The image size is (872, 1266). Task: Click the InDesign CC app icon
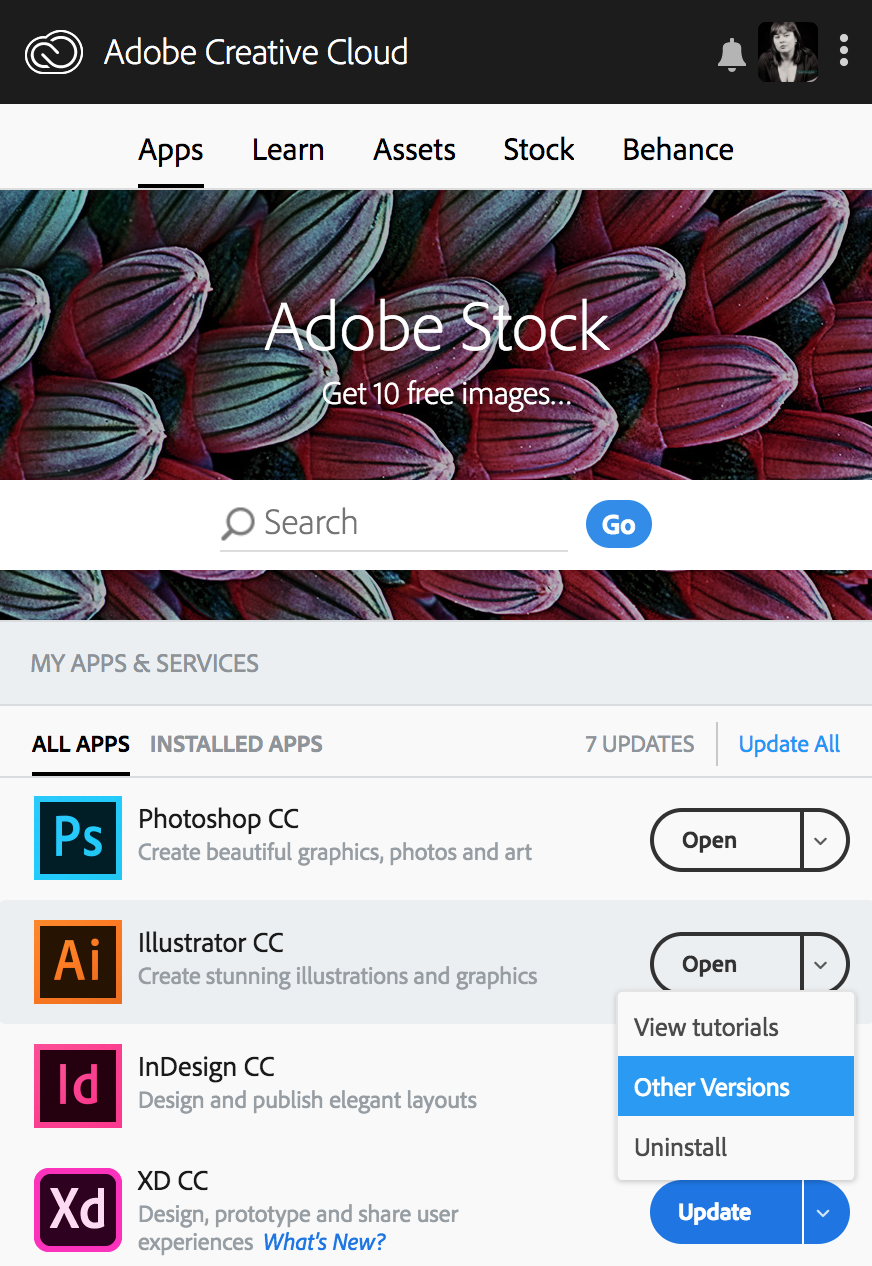coord(78,1086)
